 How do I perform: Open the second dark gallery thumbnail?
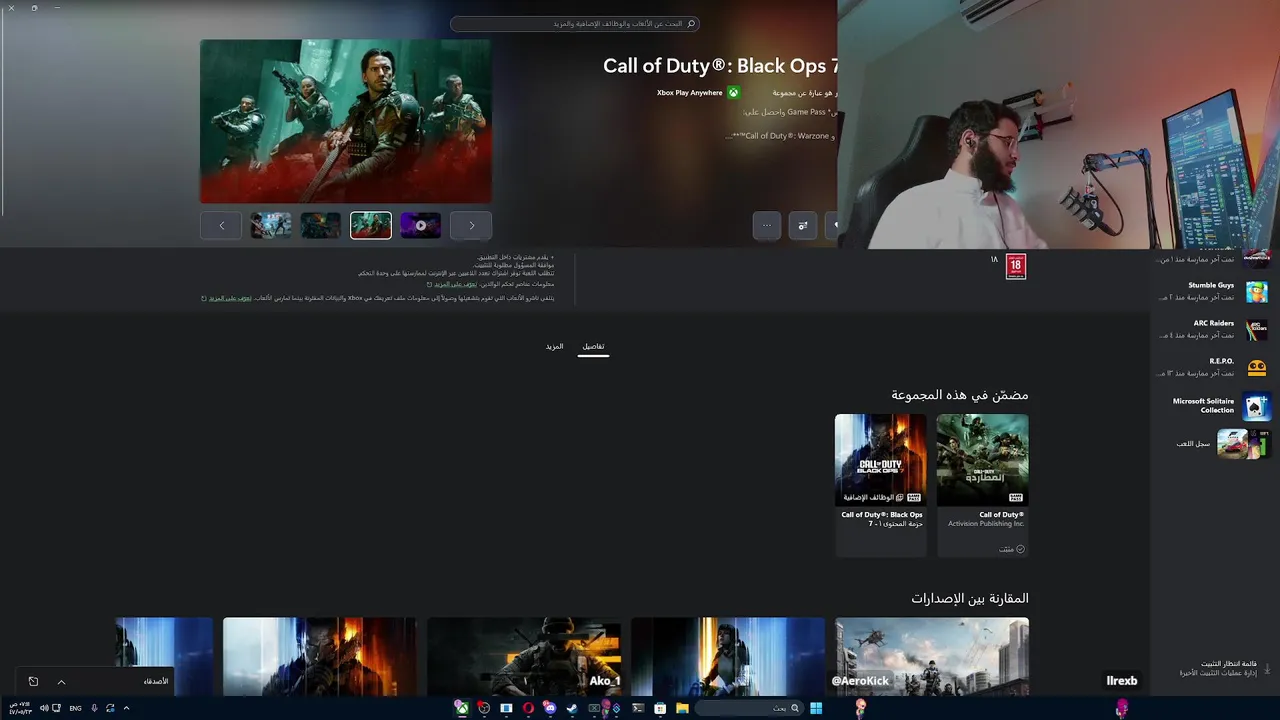321,225
